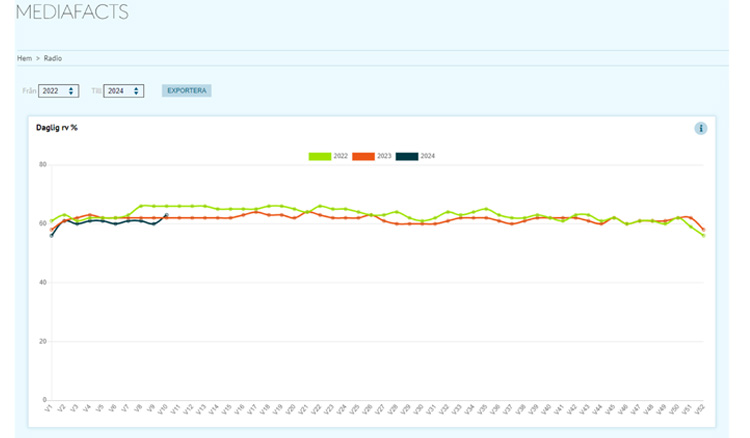Click the MEDIAFACTS logo

(72, 14)
